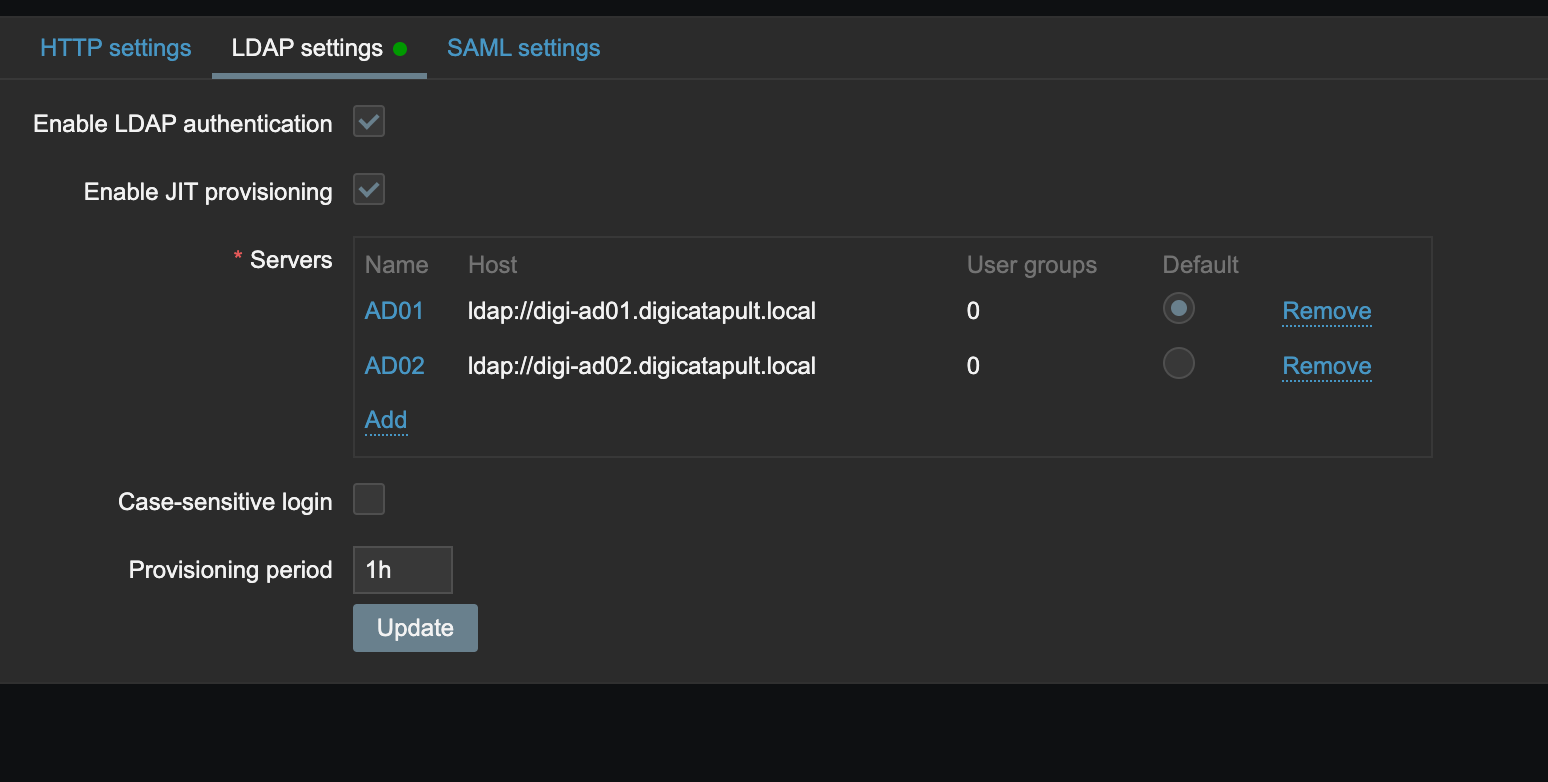Open the AD02 server entry
Screen dimensions: 1548x782
[x=394, y=366]
